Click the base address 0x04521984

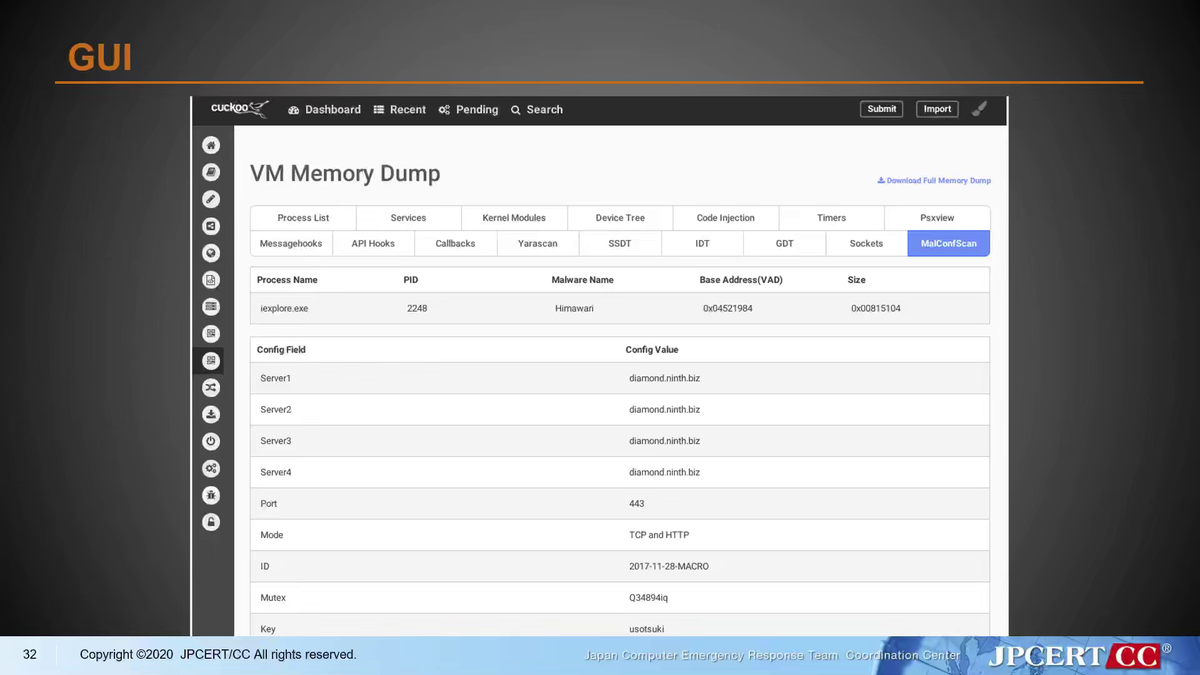(728, 309)
